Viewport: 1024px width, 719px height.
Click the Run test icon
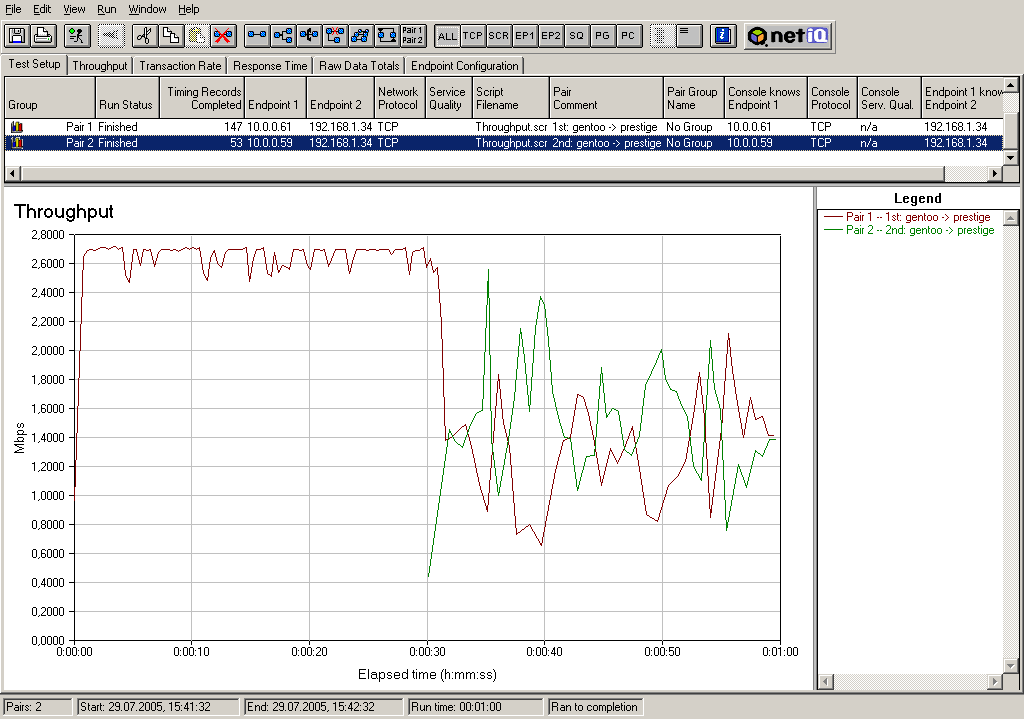(76, 36)
